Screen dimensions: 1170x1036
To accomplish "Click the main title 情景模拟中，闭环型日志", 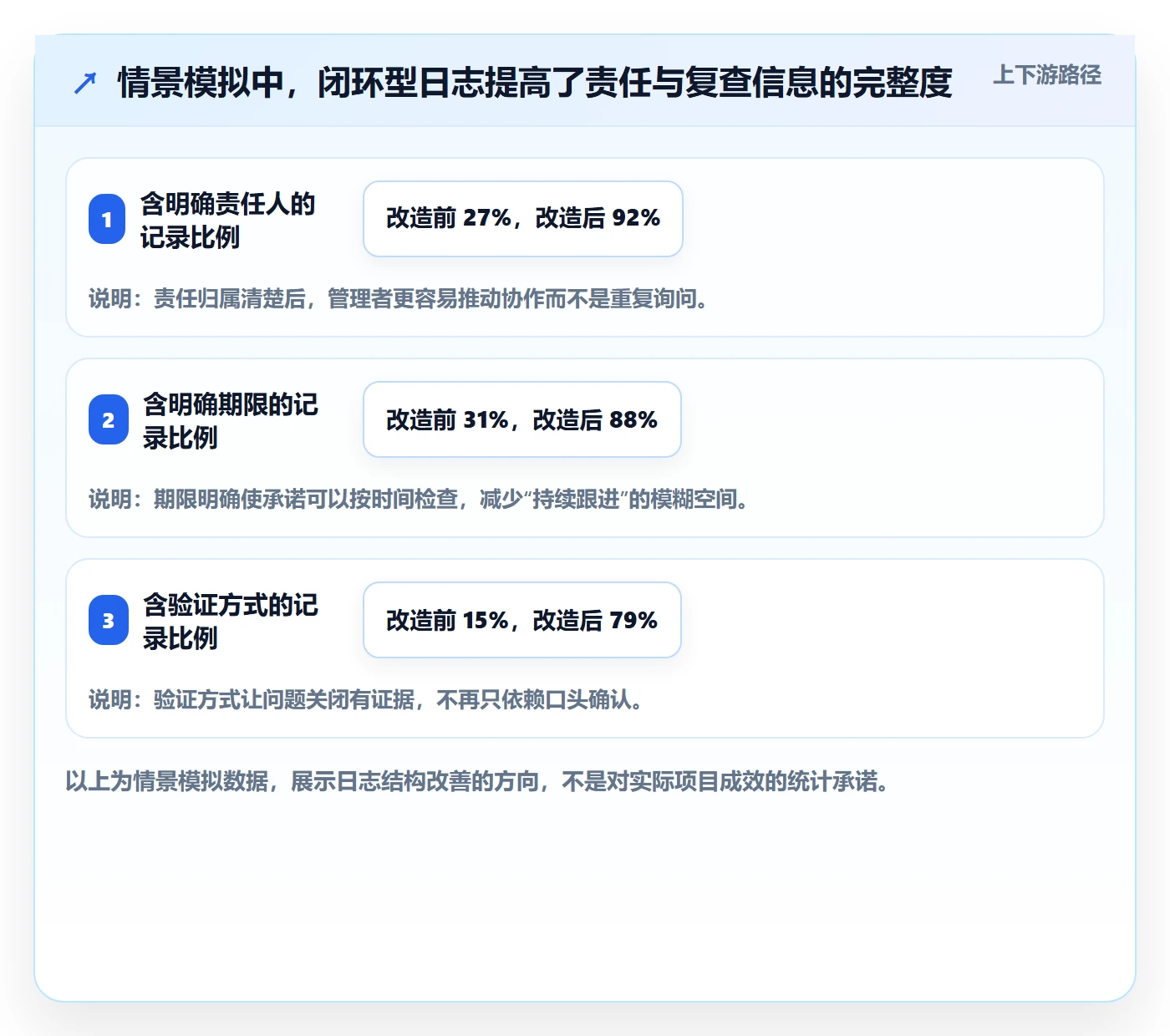I will click(535, 82).
